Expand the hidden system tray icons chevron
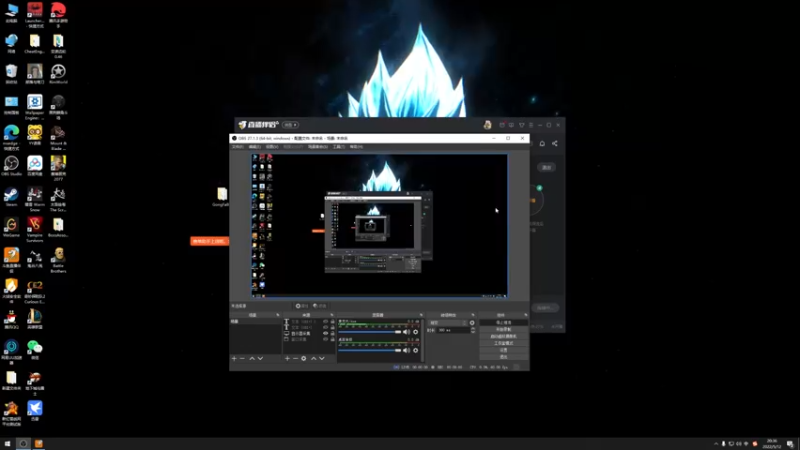 pos(715,443)
